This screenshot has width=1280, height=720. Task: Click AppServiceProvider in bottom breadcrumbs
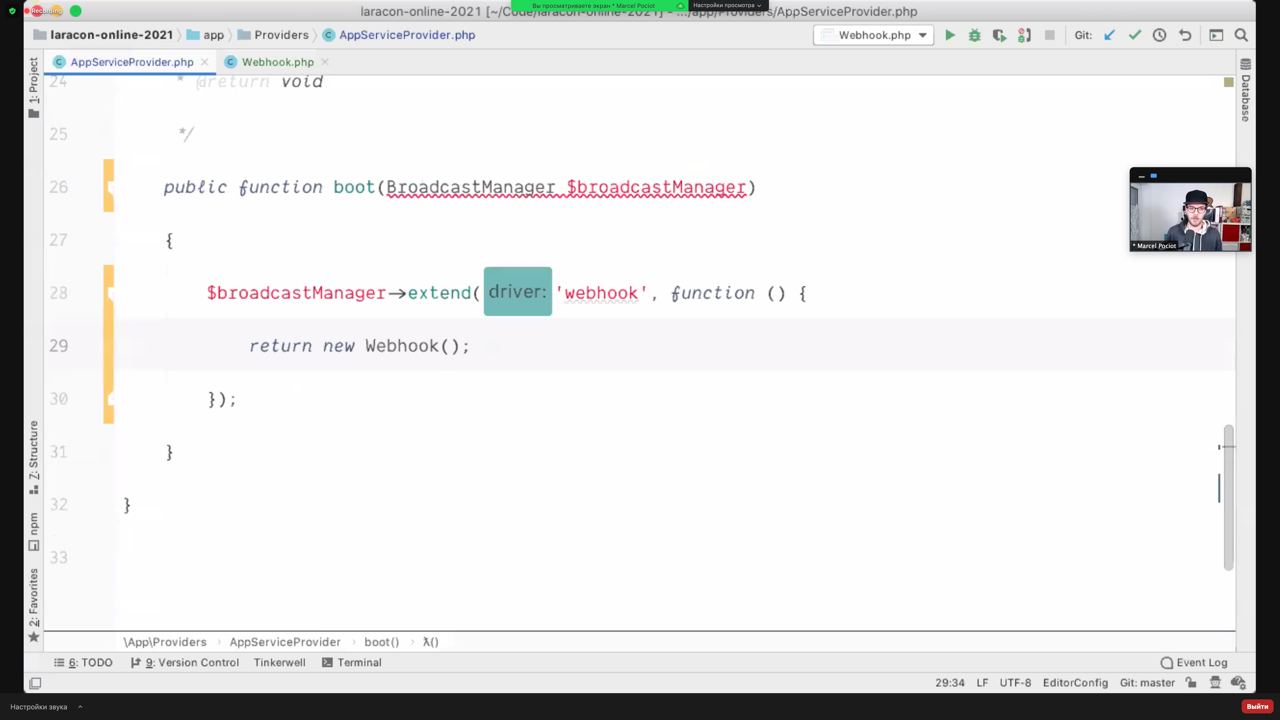pos(285,642)
